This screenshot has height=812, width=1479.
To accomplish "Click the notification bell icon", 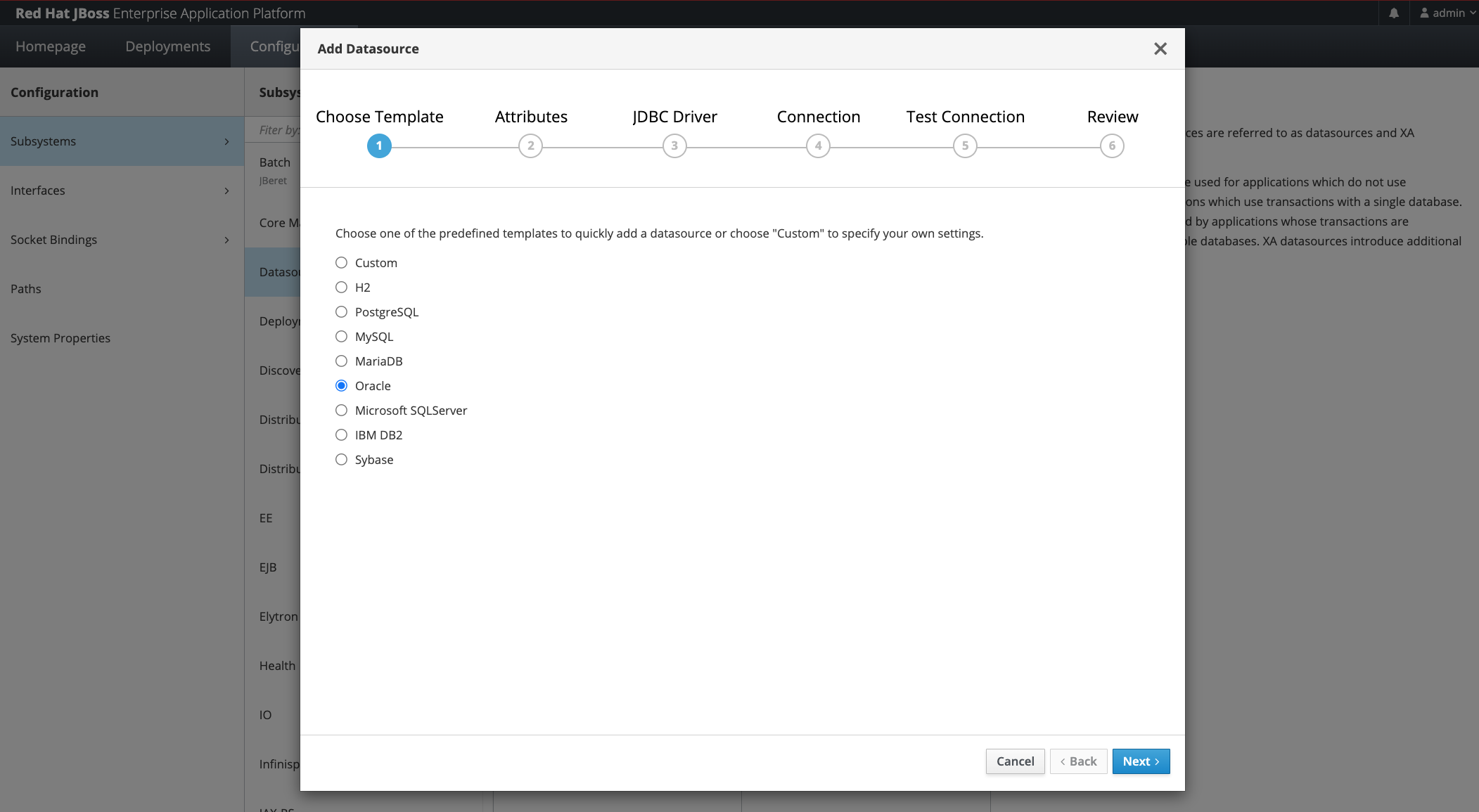I will click(x=1393, y=13).
